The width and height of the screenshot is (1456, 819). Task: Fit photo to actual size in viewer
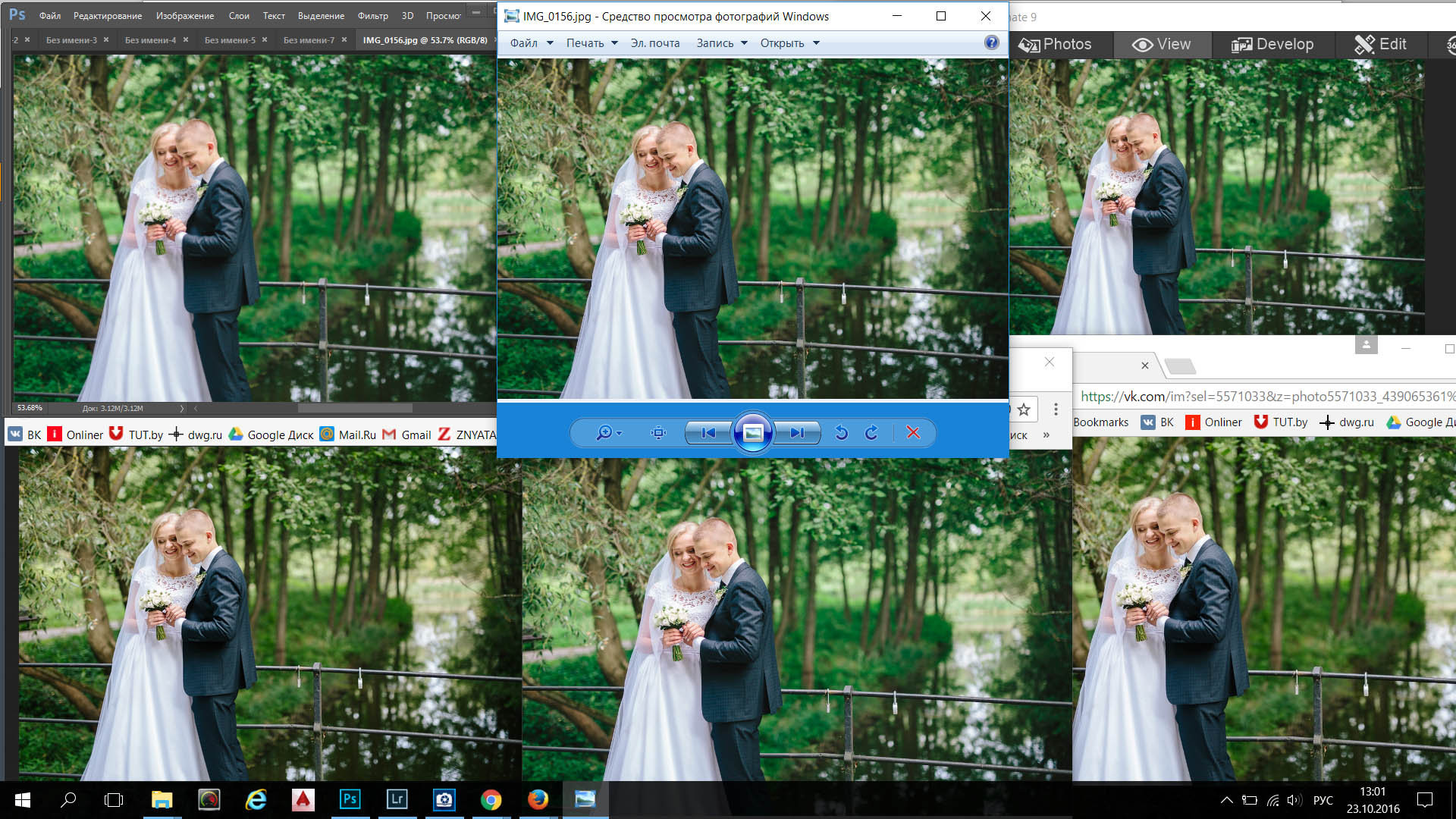pyautogui.click(x=658, y=433)
